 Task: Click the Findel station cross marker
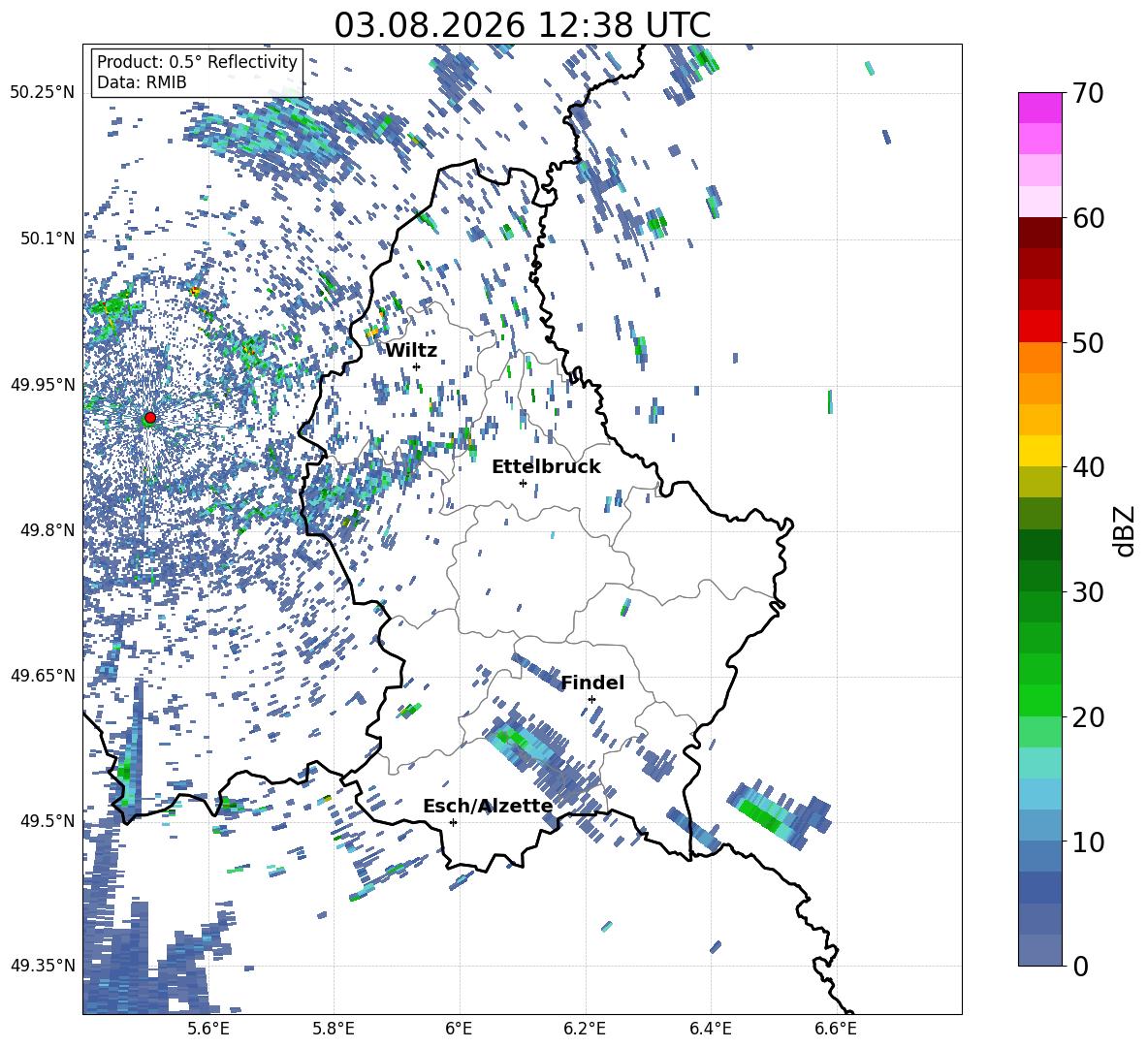pyautogui.click(x=591, y=700)
